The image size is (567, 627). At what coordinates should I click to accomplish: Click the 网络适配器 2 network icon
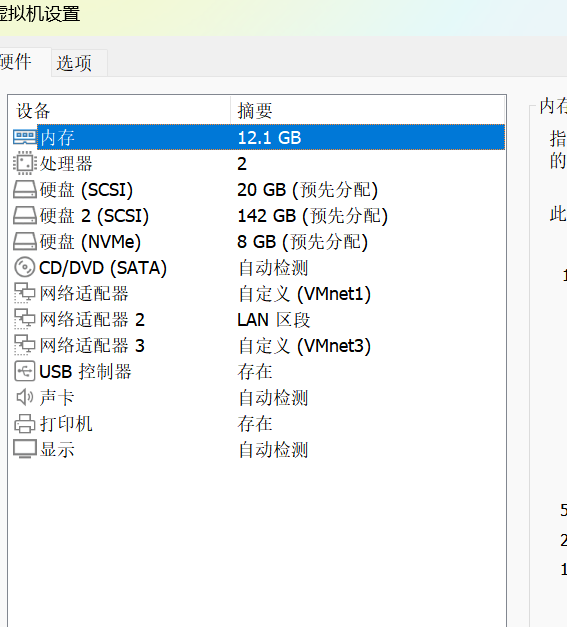point(25,319)
